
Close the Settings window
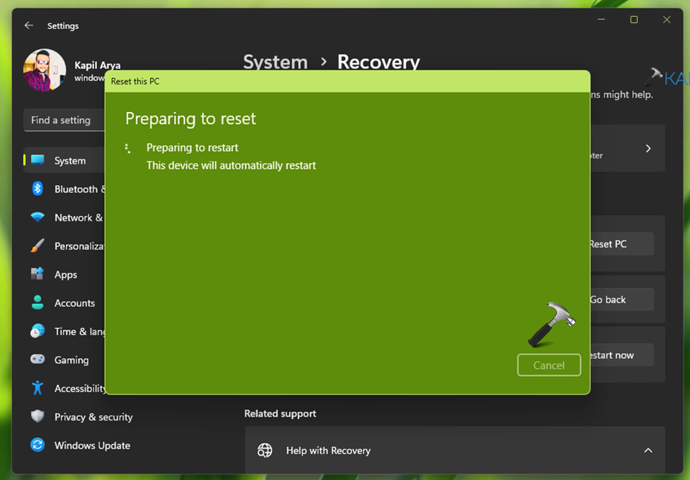pyautogui.click(x=667, y=19)
